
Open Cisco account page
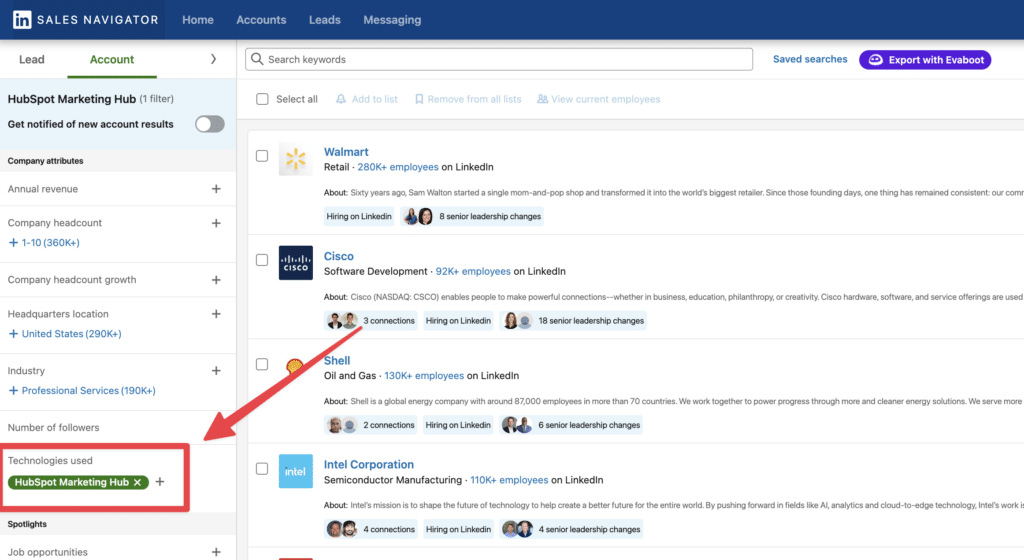(x=338, y=257)
